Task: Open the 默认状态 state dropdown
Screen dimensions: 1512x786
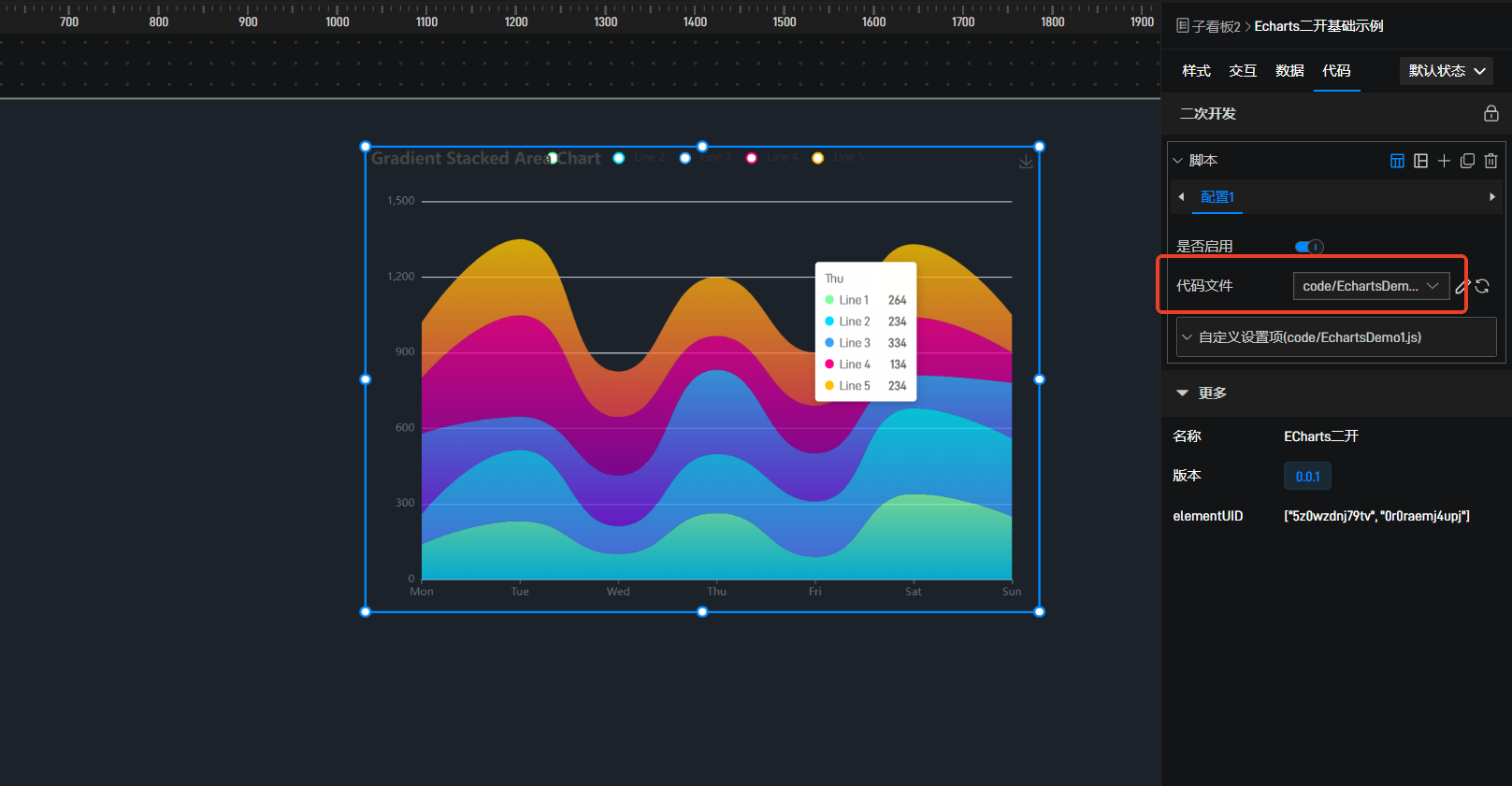Action: pos(1446,71)
